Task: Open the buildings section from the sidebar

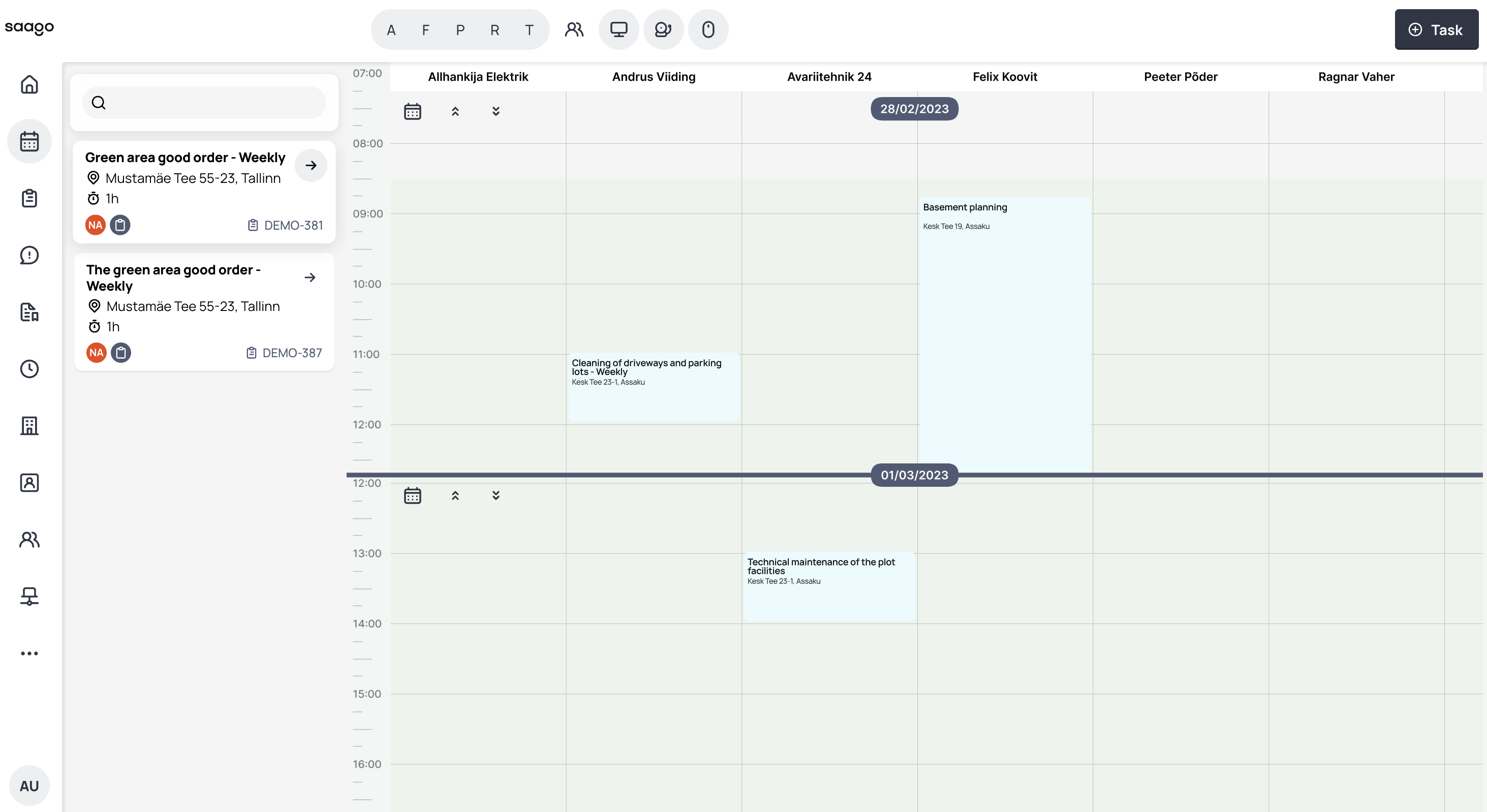Action: 29,426
